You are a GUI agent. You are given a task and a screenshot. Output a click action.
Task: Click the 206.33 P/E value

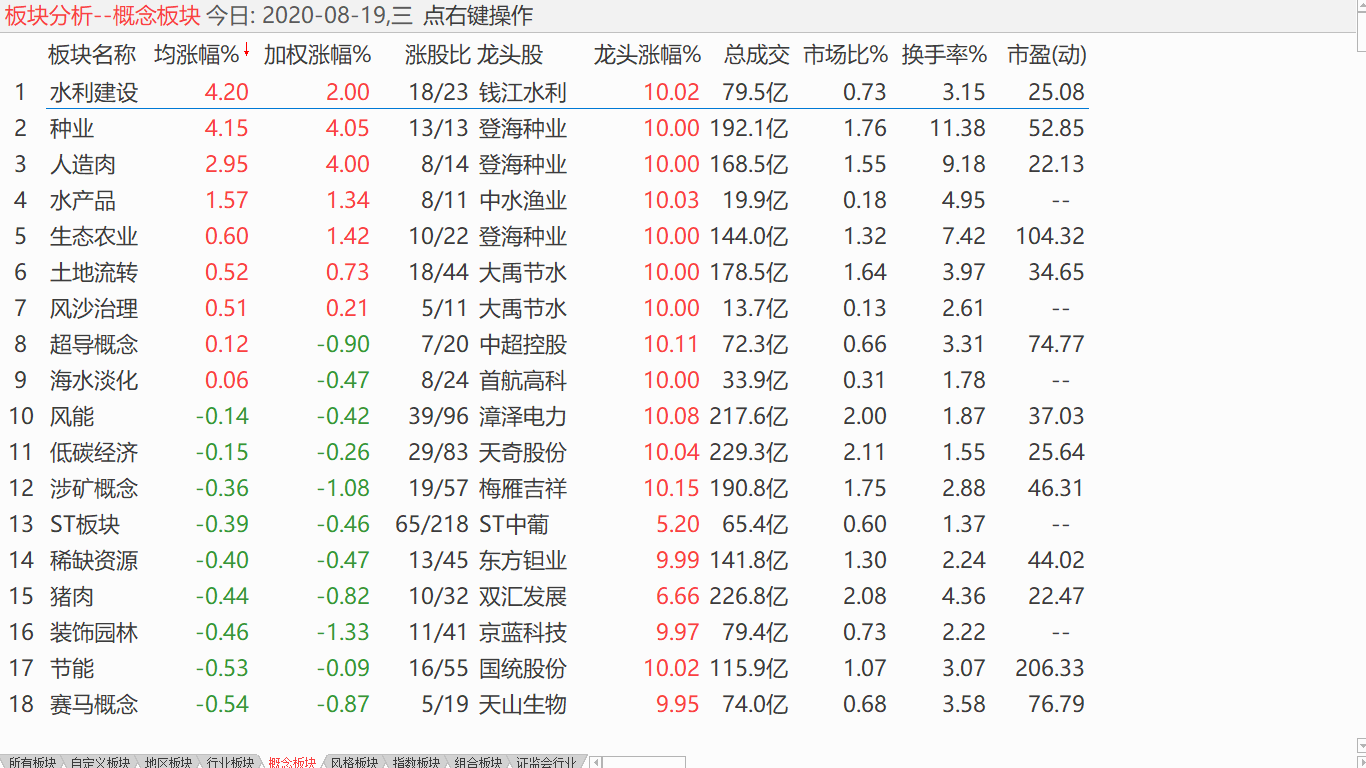[x=1050, y=668]
